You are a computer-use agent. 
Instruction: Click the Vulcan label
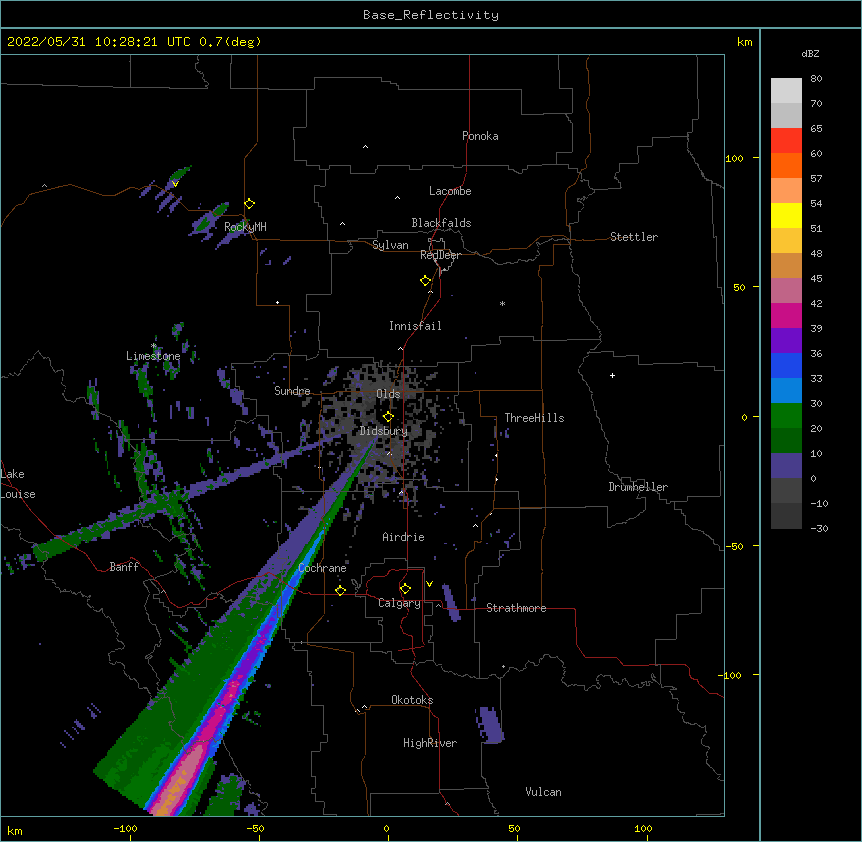pyautogui.click(x=543, y=792)
